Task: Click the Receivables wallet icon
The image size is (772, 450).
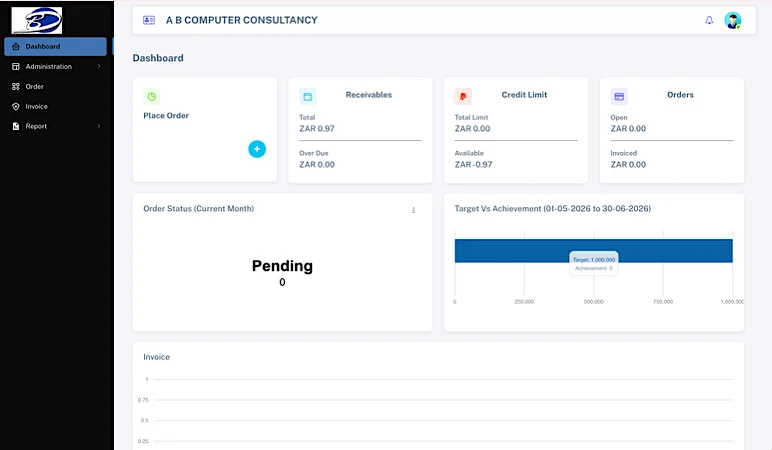Action: click(x=308, y=96)
